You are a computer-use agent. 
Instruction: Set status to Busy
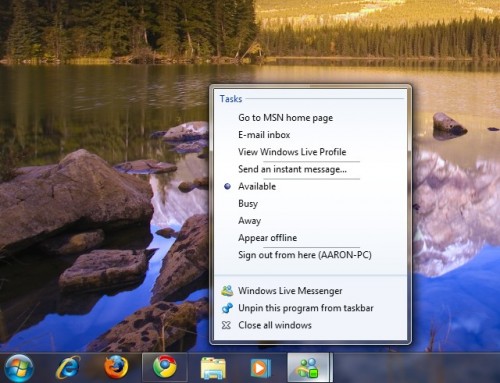point(248,204)
